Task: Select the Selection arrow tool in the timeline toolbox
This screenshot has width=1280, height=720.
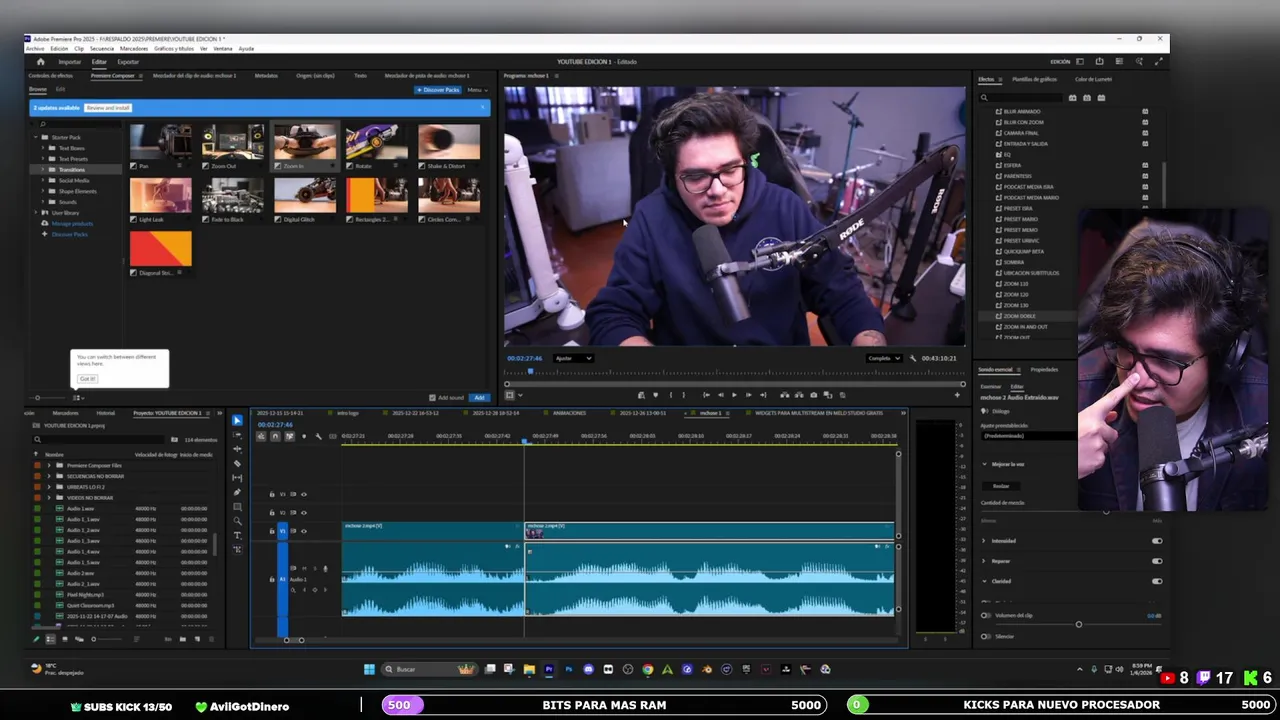Action: point(237,421)
